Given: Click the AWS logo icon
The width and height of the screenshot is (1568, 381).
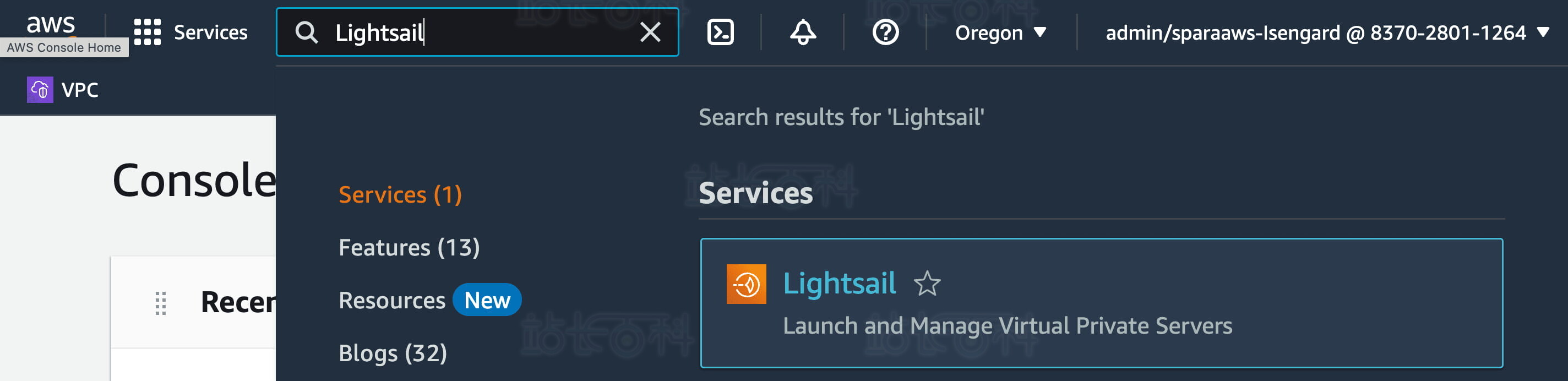Looking at the screenshot, I should point(51,24).
